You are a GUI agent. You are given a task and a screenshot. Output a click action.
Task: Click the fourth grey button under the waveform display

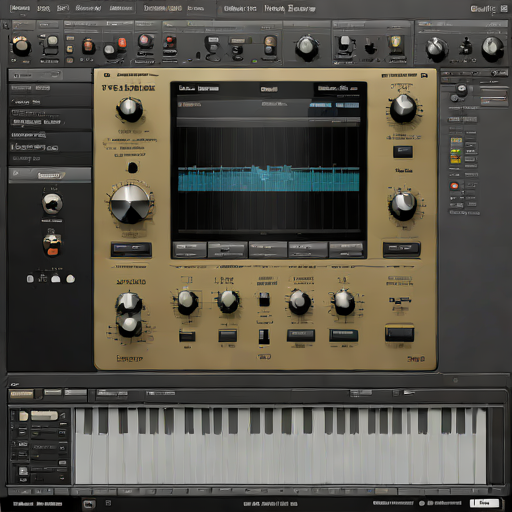click(x=308, y=250)
